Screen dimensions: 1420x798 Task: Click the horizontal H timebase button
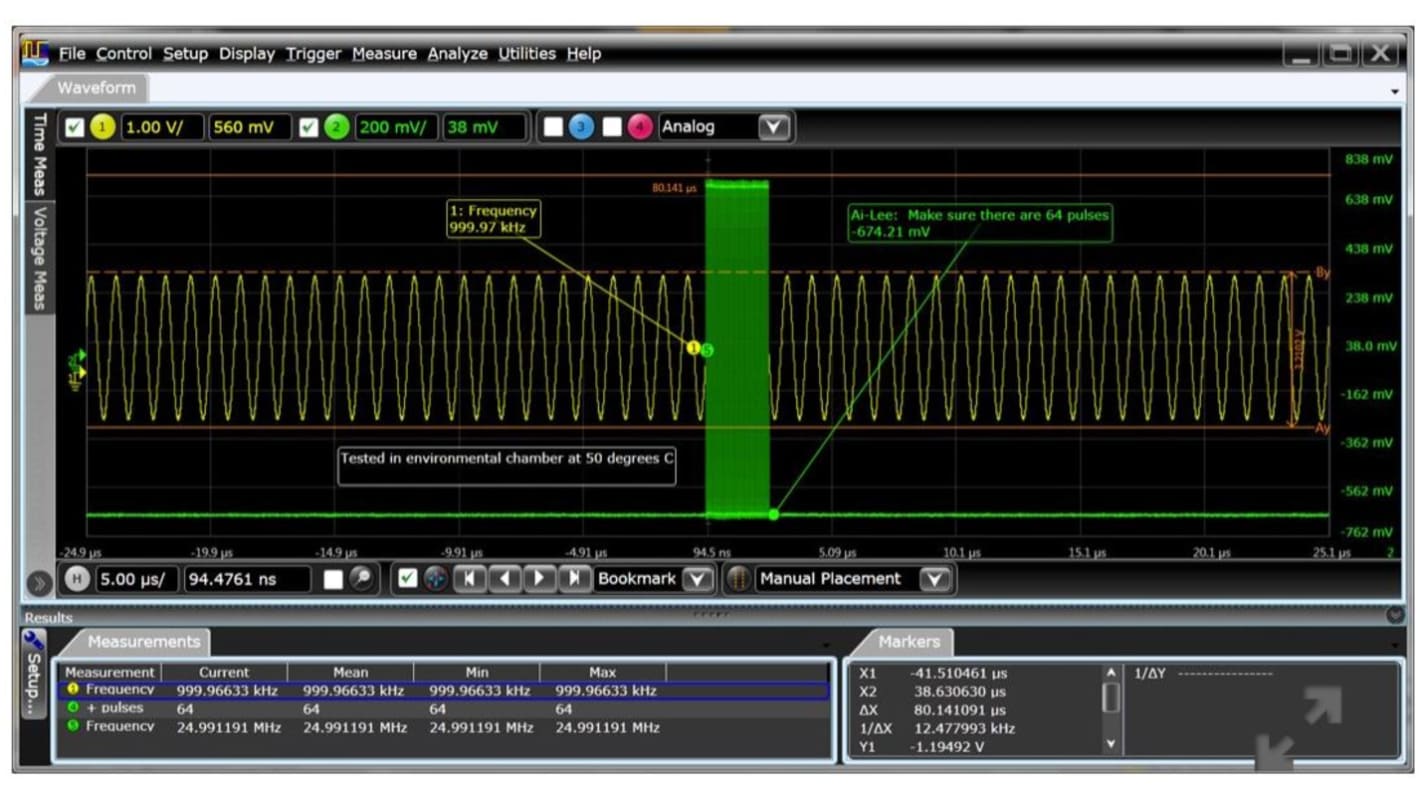point(77,579)
